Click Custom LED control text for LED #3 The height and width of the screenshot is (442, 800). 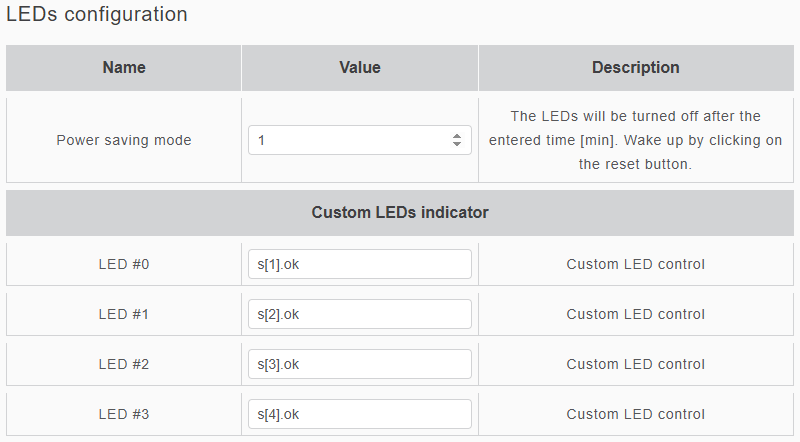[636, 414]
